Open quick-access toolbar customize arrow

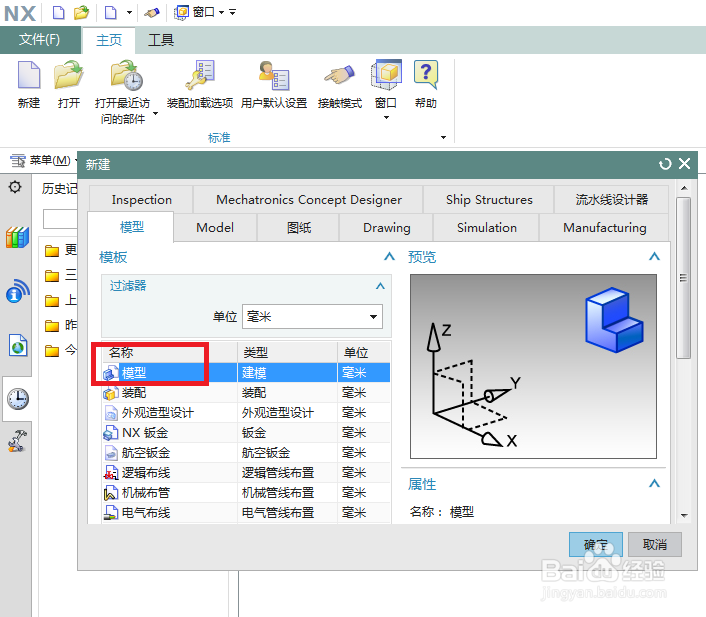click(x=233, y=12)
